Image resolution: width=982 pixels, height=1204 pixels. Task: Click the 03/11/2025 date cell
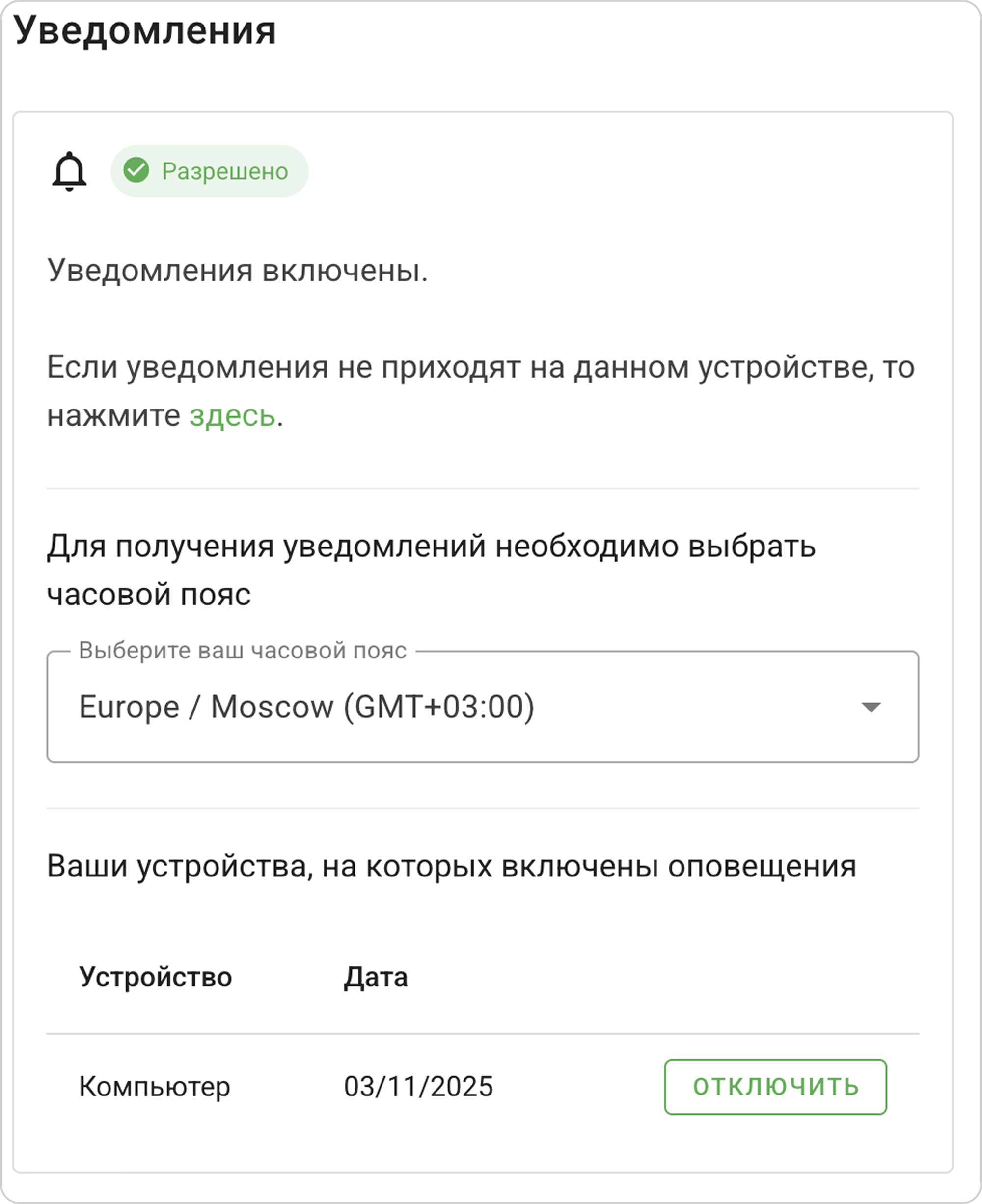click(419, 1086)
